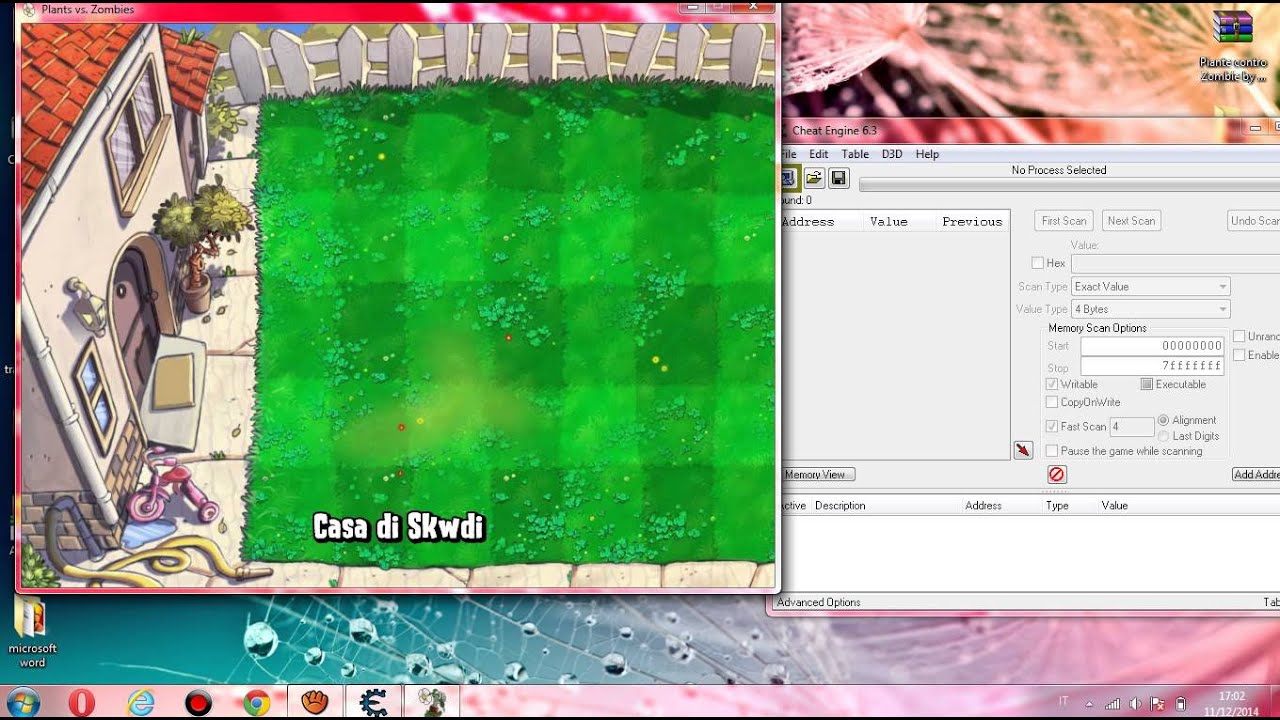Click the save floppy disk icon

pyautogui.click(x=839, y=178)
